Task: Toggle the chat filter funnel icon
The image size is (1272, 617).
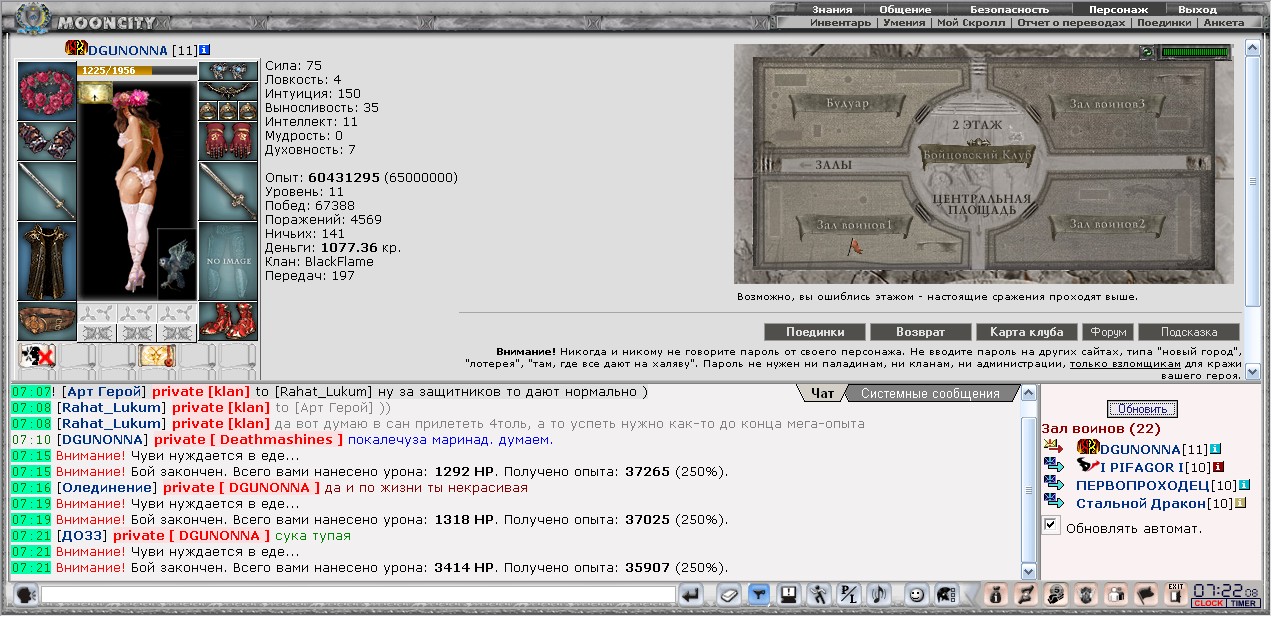Action: 759,595
